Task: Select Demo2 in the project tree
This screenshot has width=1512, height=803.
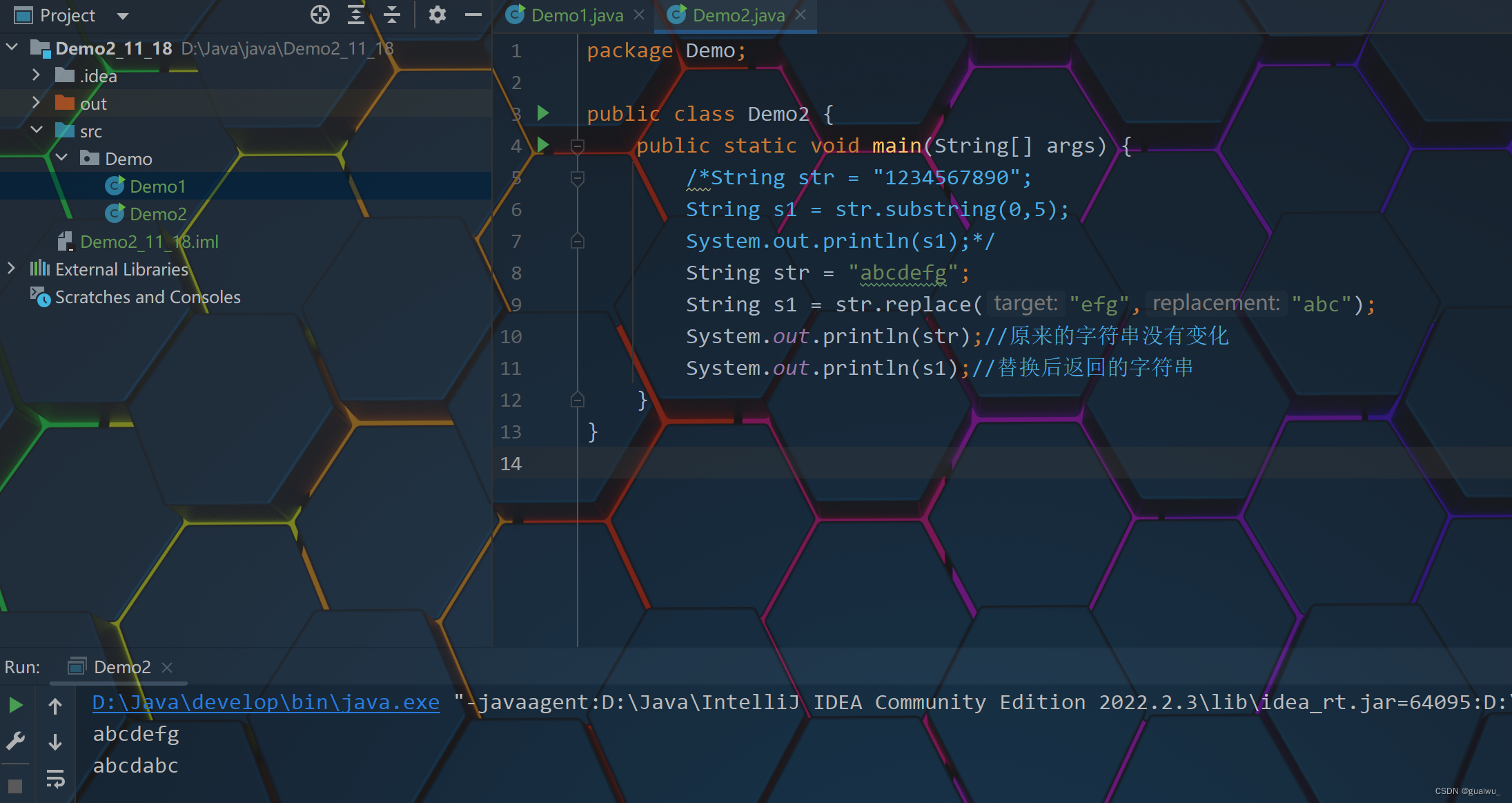Action: [158, 213]
